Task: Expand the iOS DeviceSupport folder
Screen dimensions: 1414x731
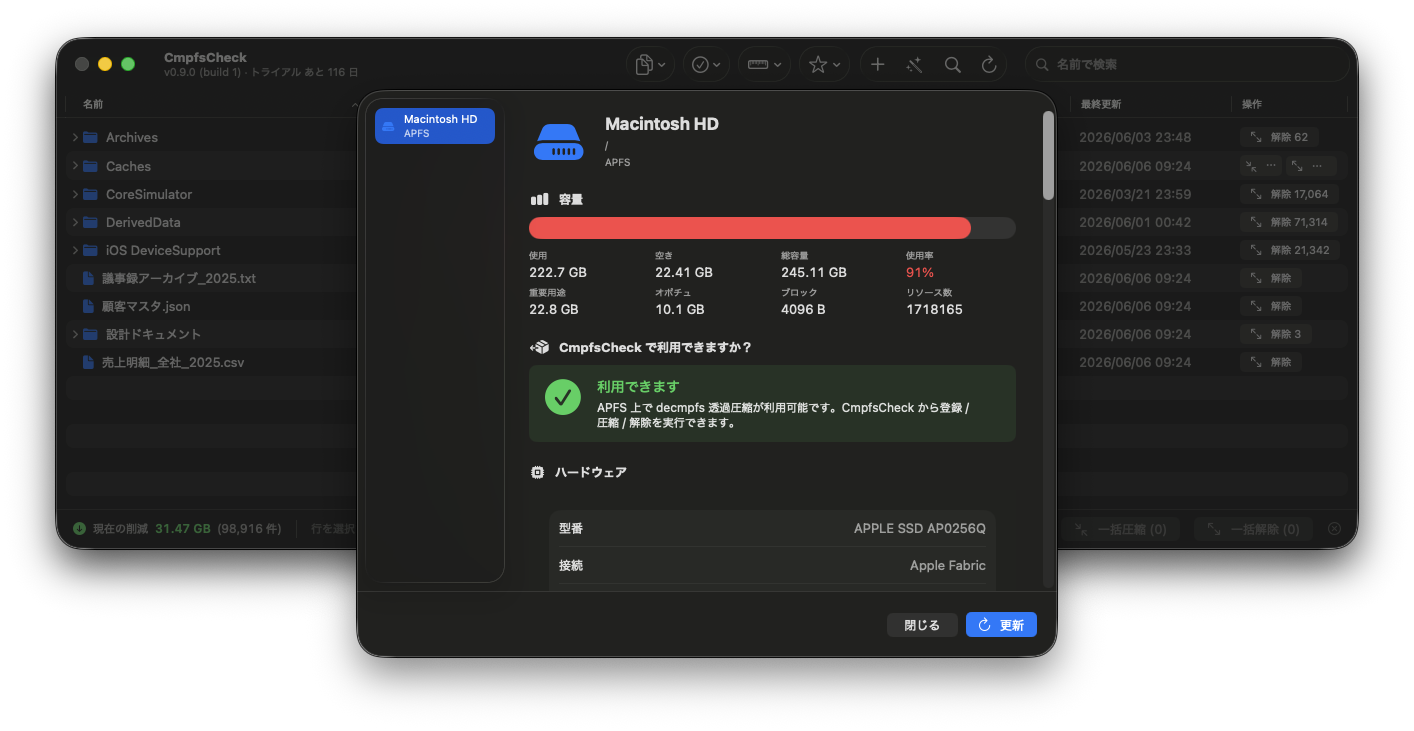Action: coord(75,250)
